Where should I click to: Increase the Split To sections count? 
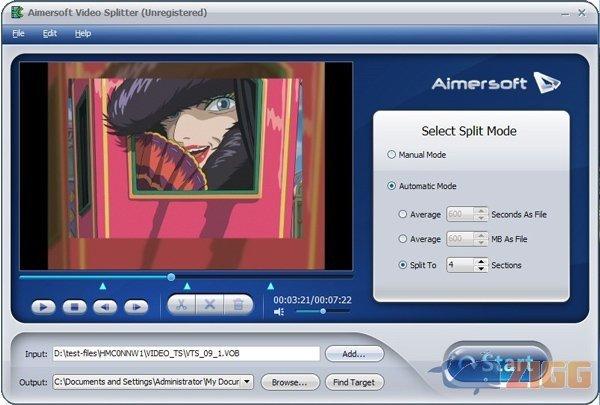(x=481, y=261)
